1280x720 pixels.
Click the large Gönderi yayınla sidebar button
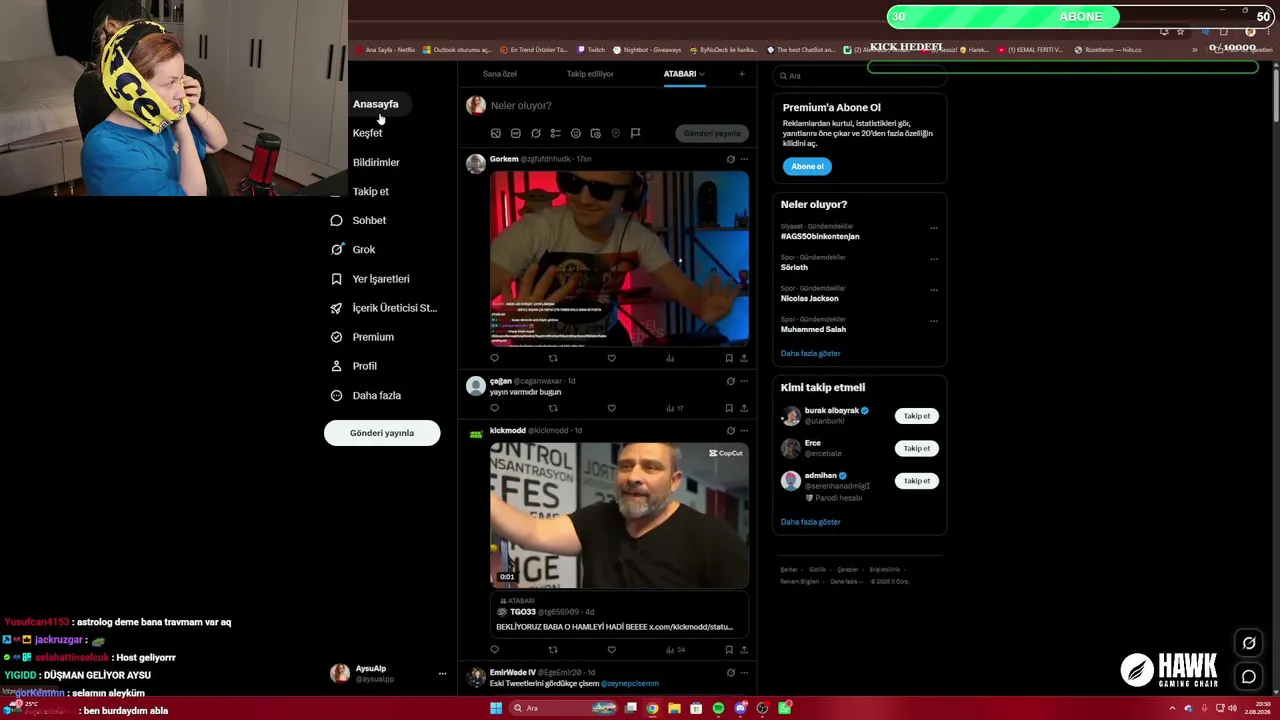(x=382, y=433)
